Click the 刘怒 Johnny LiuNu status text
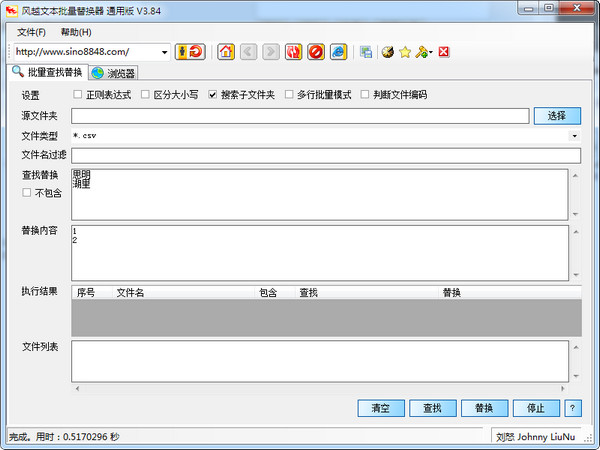 pos(535,437)
